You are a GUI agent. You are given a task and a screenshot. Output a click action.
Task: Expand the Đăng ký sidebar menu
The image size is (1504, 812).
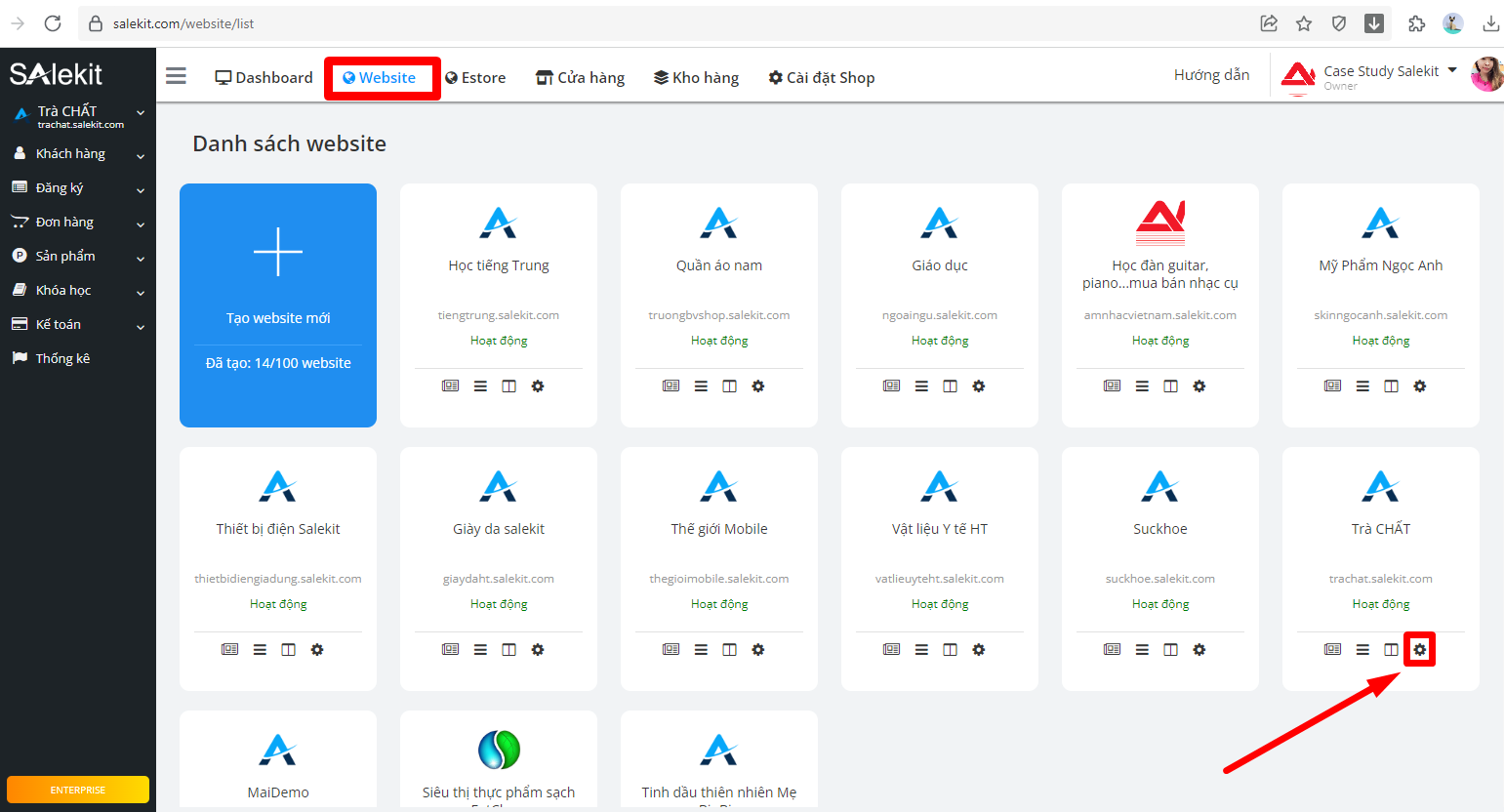point(78,188)
